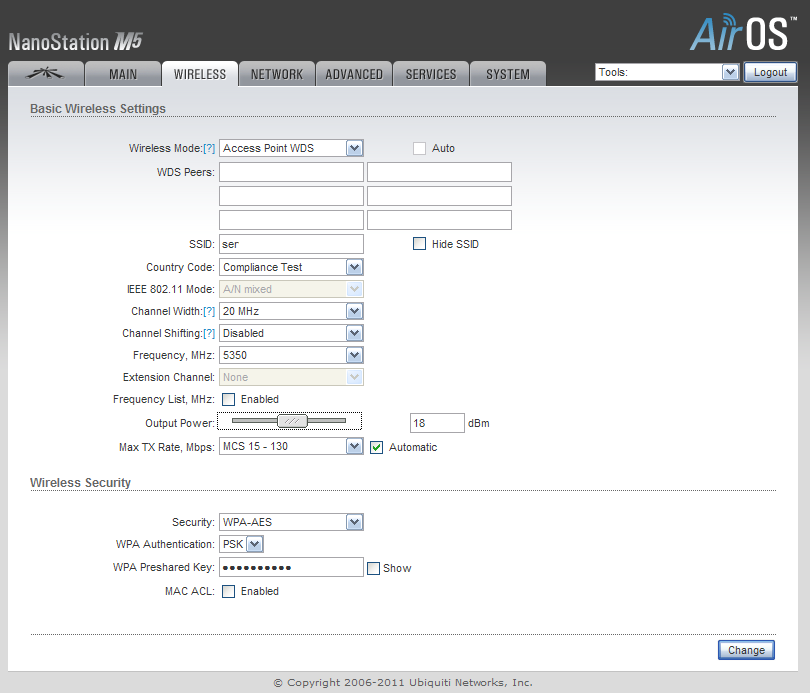This screenshot has height=693, width=810.
Task: Click the first WDS Peers field
Action: (291, 172)
